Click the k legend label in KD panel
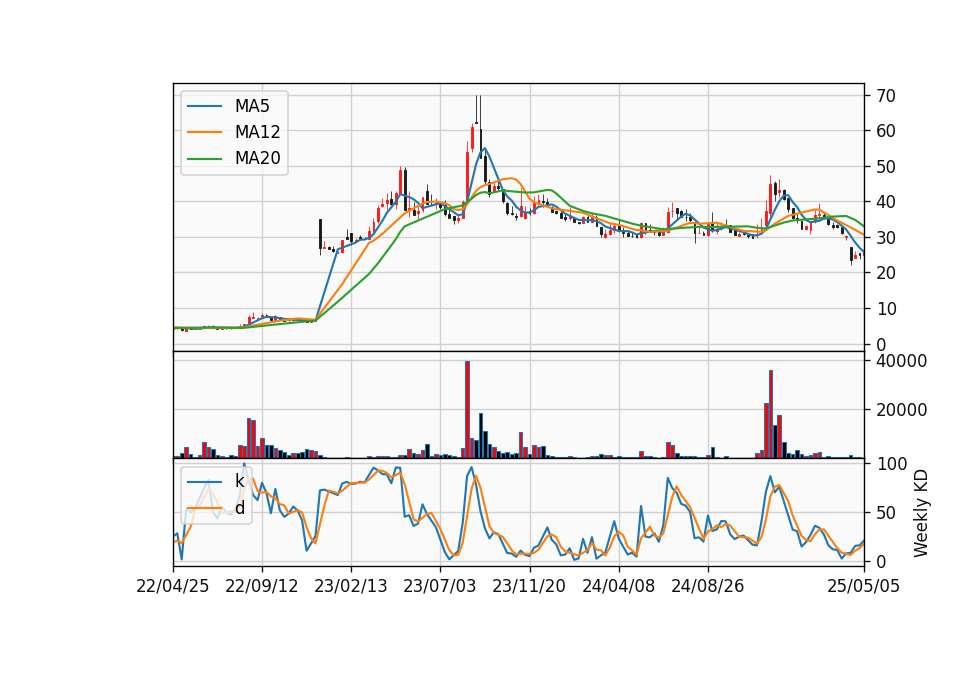This screenshot has height=690, width=960. click(239, 481)
